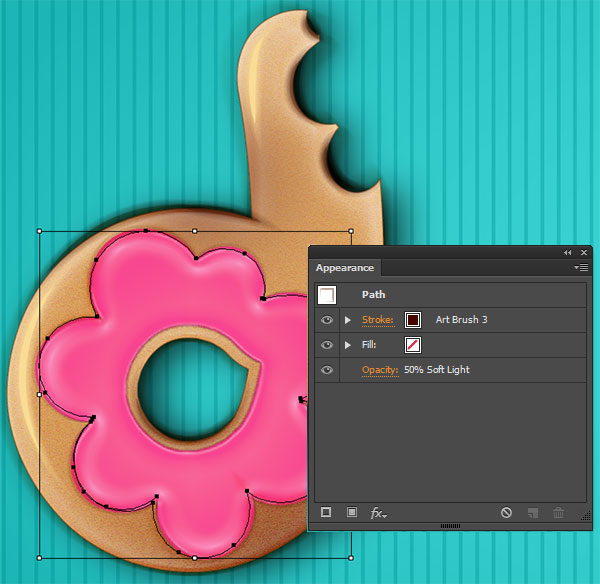Click the Fill none color swatch
Viewport: 600px width, 584px height.
pos(413,345)
